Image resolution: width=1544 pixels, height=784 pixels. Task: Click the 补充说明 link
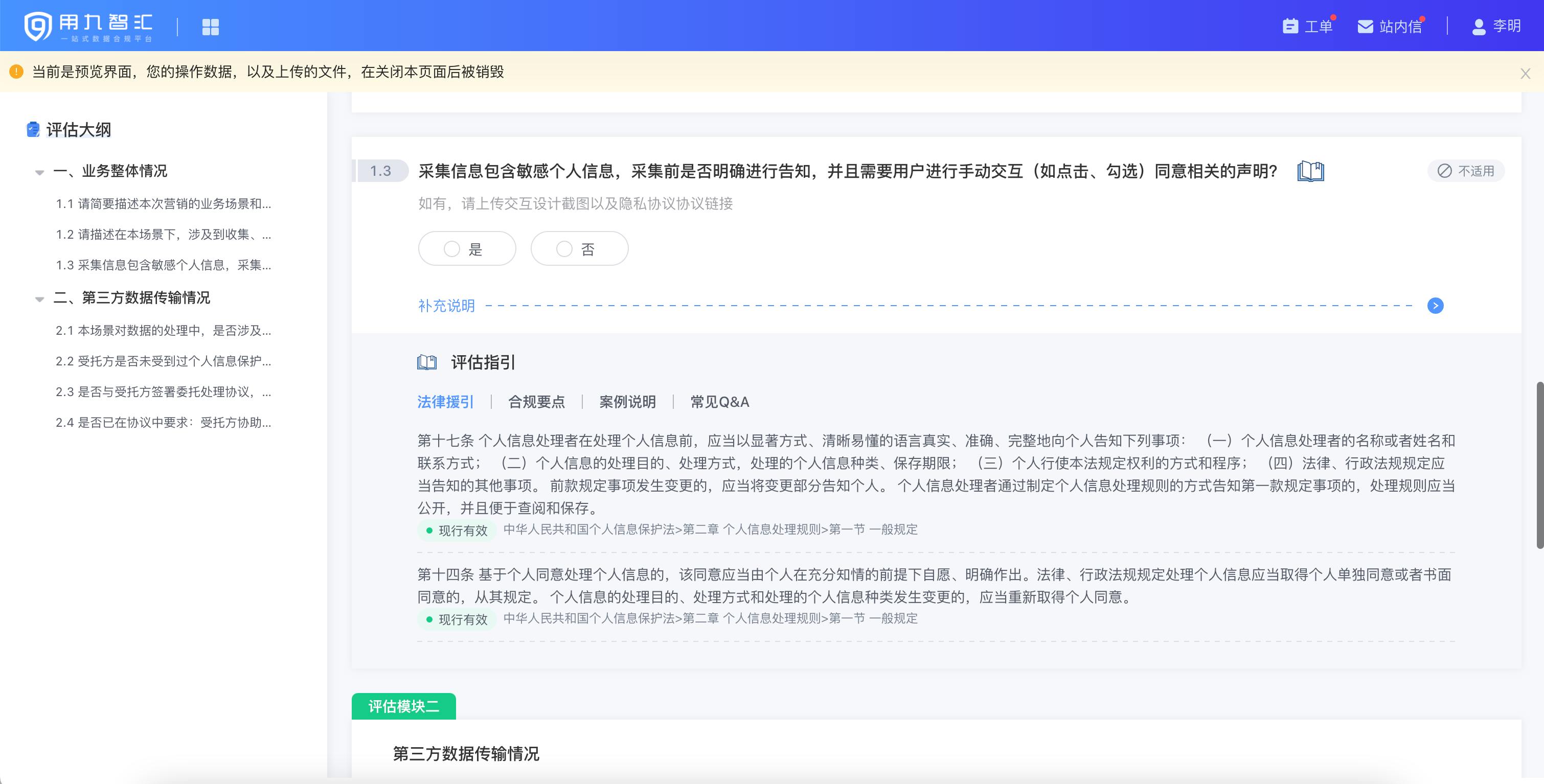tap(446, 306)
